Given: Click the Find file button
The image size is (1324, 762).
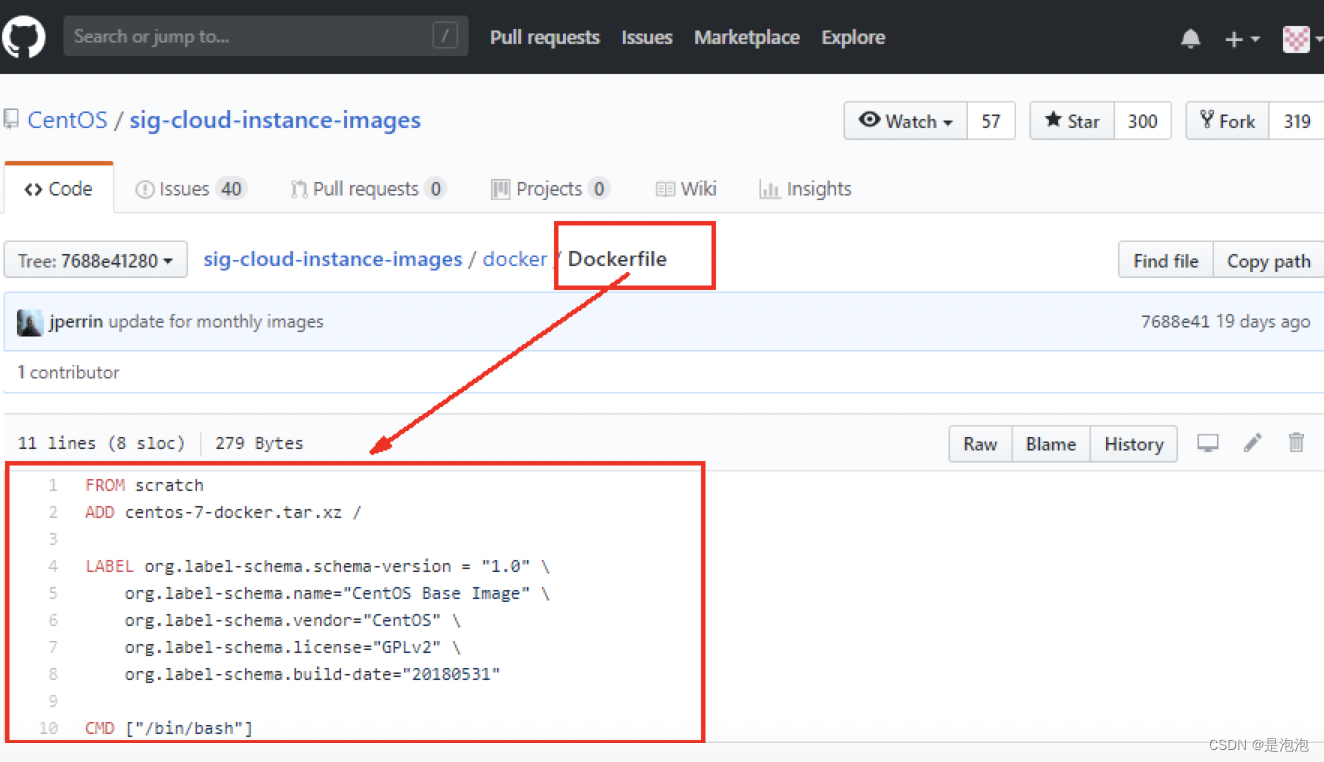Looking at the screenshot, I should [x=1165, y=261].
